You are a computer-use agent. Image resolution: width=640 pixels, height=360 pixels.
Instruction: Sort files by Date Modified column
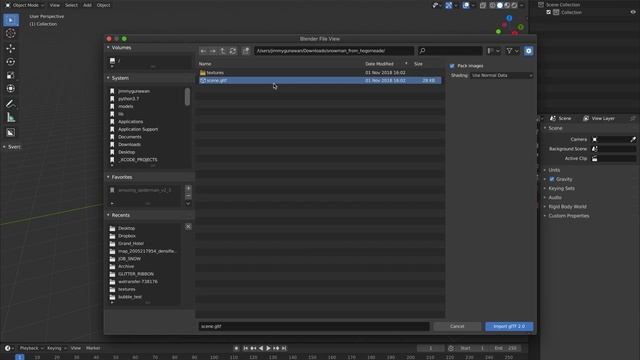[380, 64]
